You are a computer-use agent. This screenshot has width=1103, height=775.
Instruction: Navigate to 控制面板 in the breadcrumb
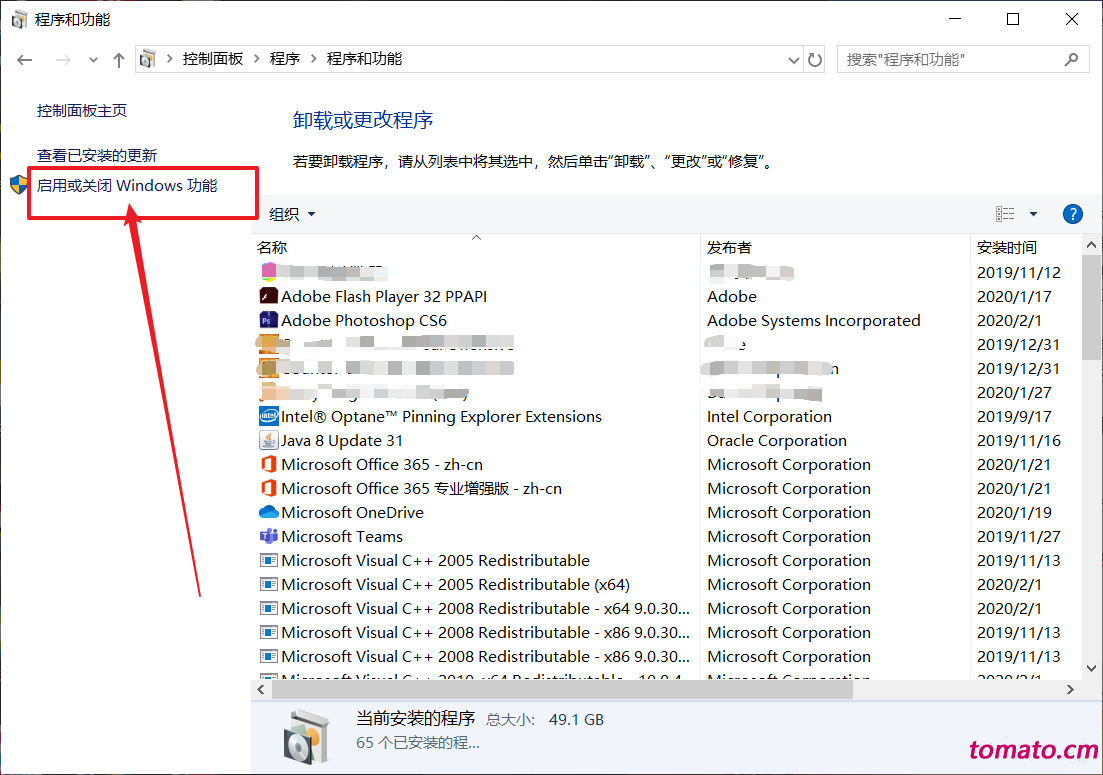coord(213,59)
